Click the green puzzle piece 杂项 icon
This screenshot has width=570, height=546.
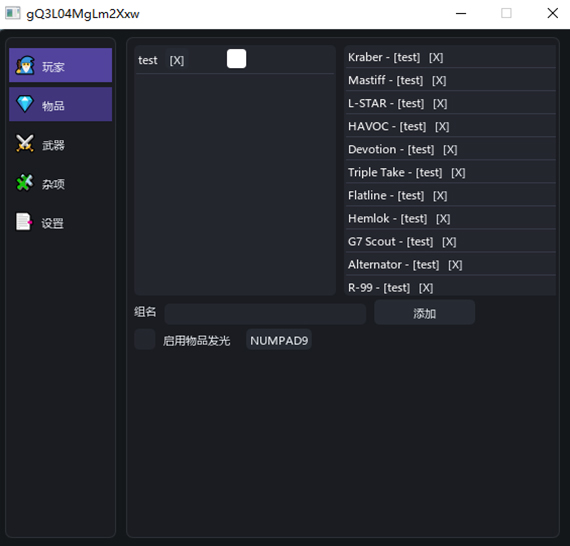coord(25,182)
